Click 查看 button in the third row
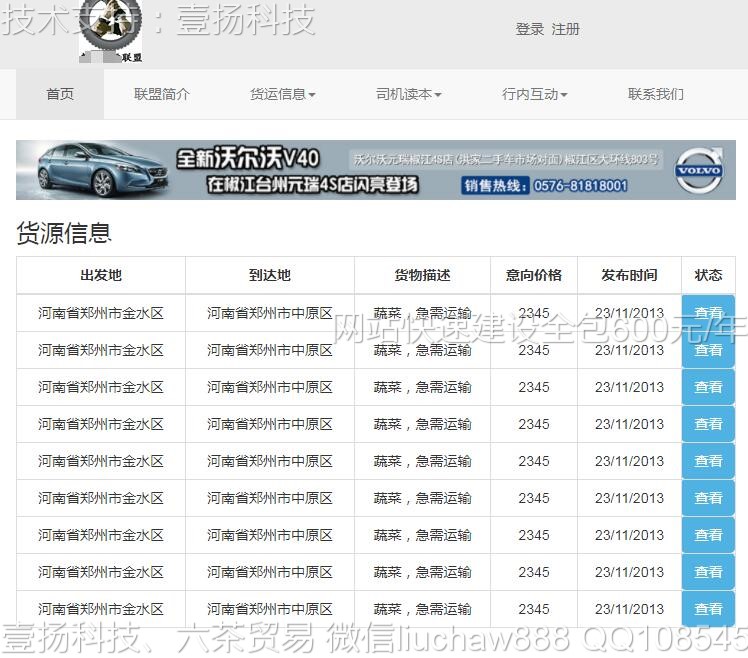This screenshot has width=748, height=658. [708, 387]
